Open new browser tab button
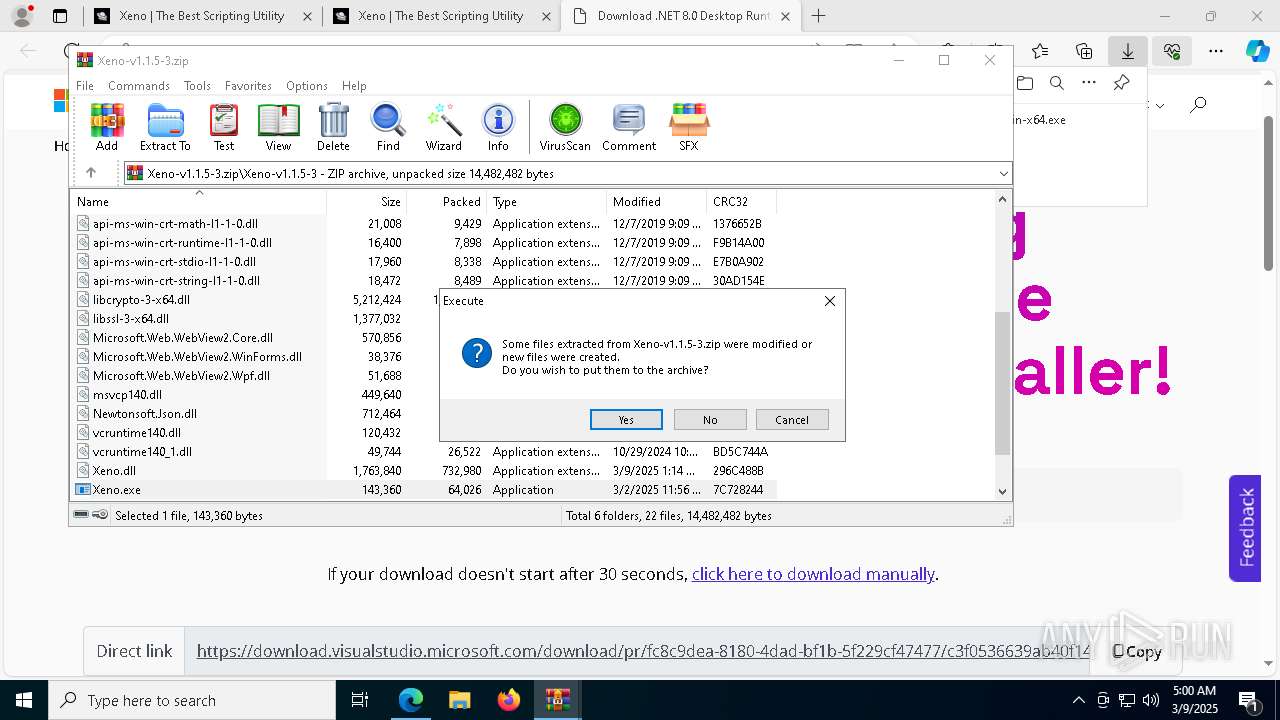 pos(818,16)
